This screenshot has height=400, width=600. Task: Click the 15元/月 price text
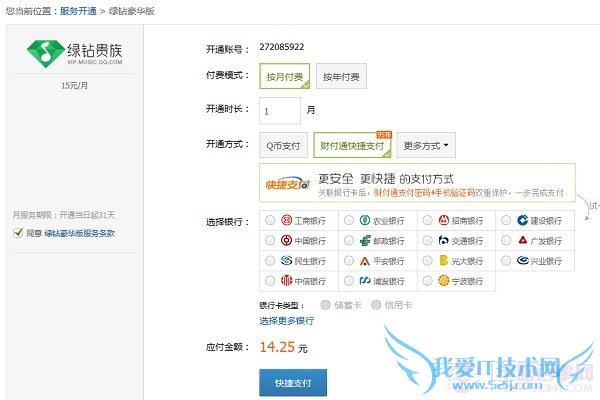click(x=74, y=85)
